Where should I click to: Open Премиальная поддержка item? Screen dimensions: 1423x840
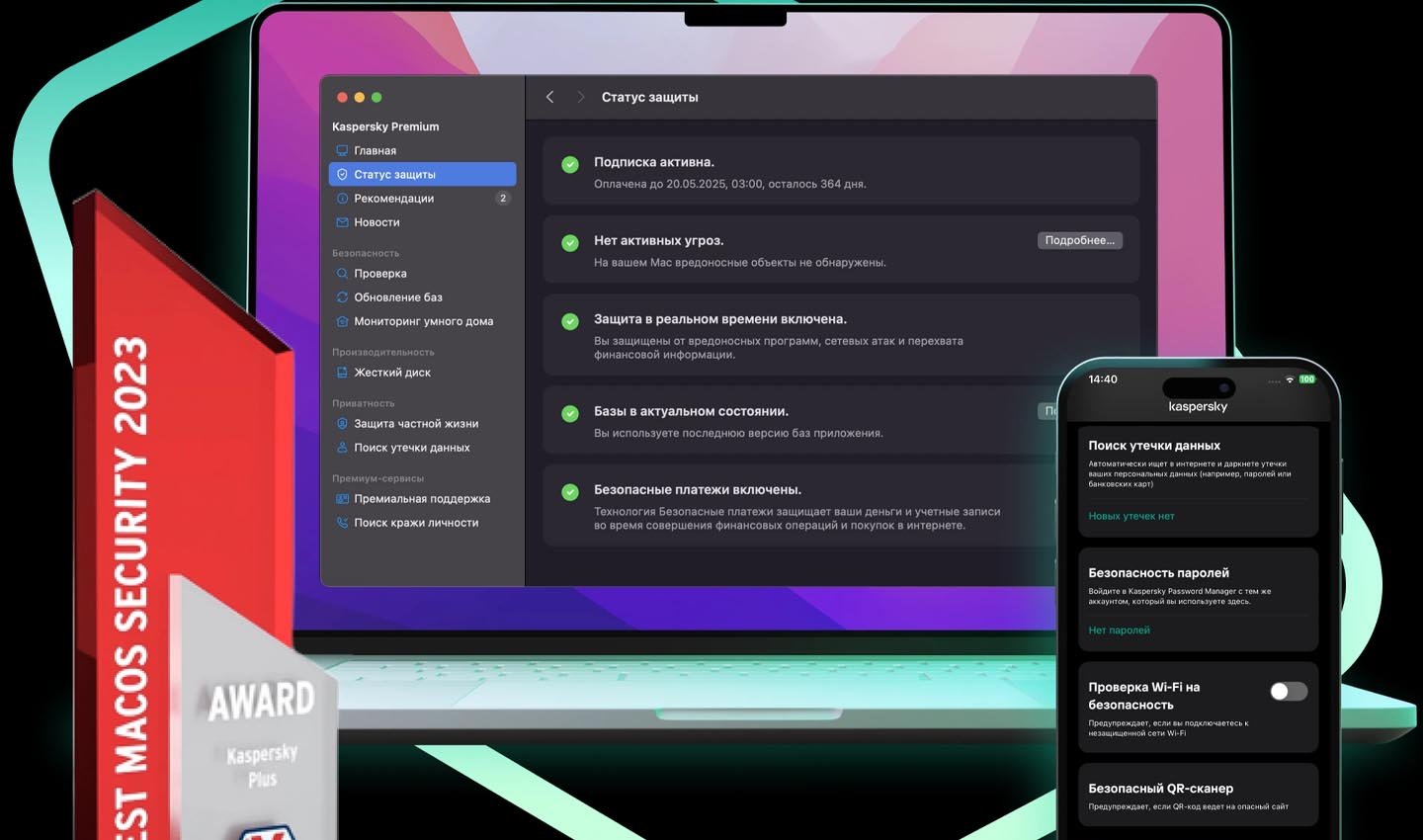(422, 499)
